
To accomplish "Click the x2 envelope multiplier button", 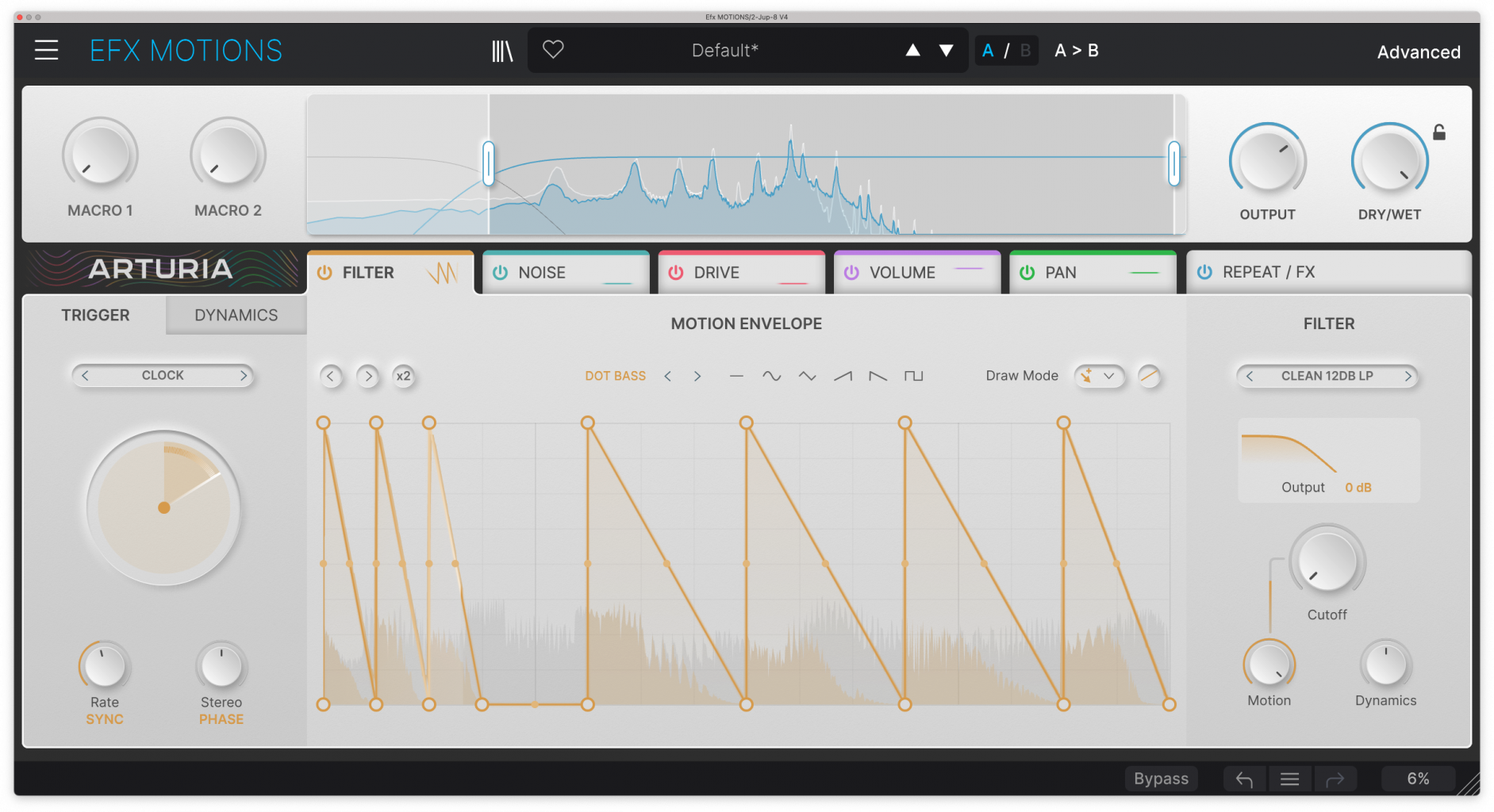I will point(403,377).
